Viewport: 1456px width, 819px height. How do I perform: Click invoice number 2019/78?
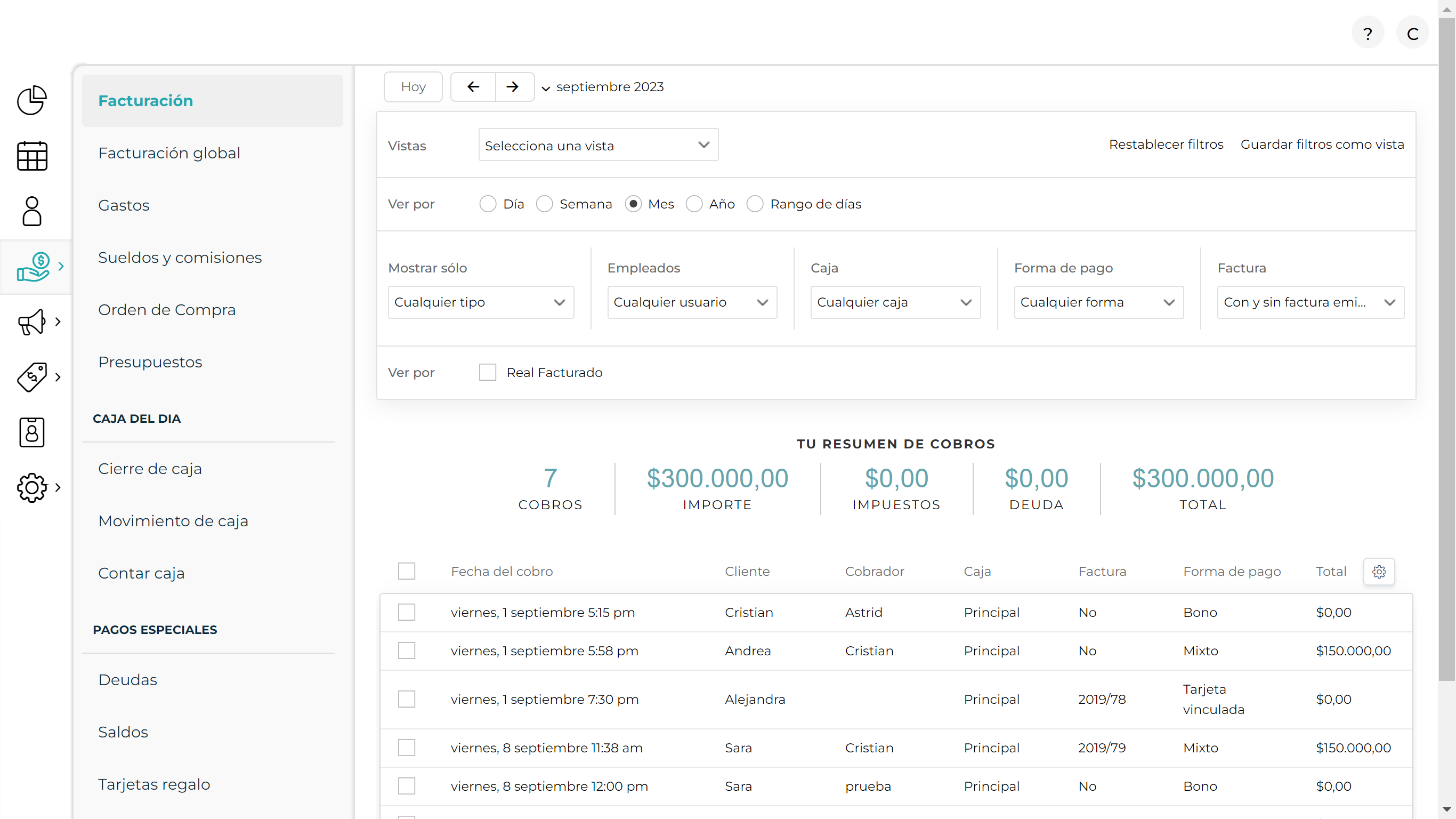pyautogui.click(x=1102, y=699)
